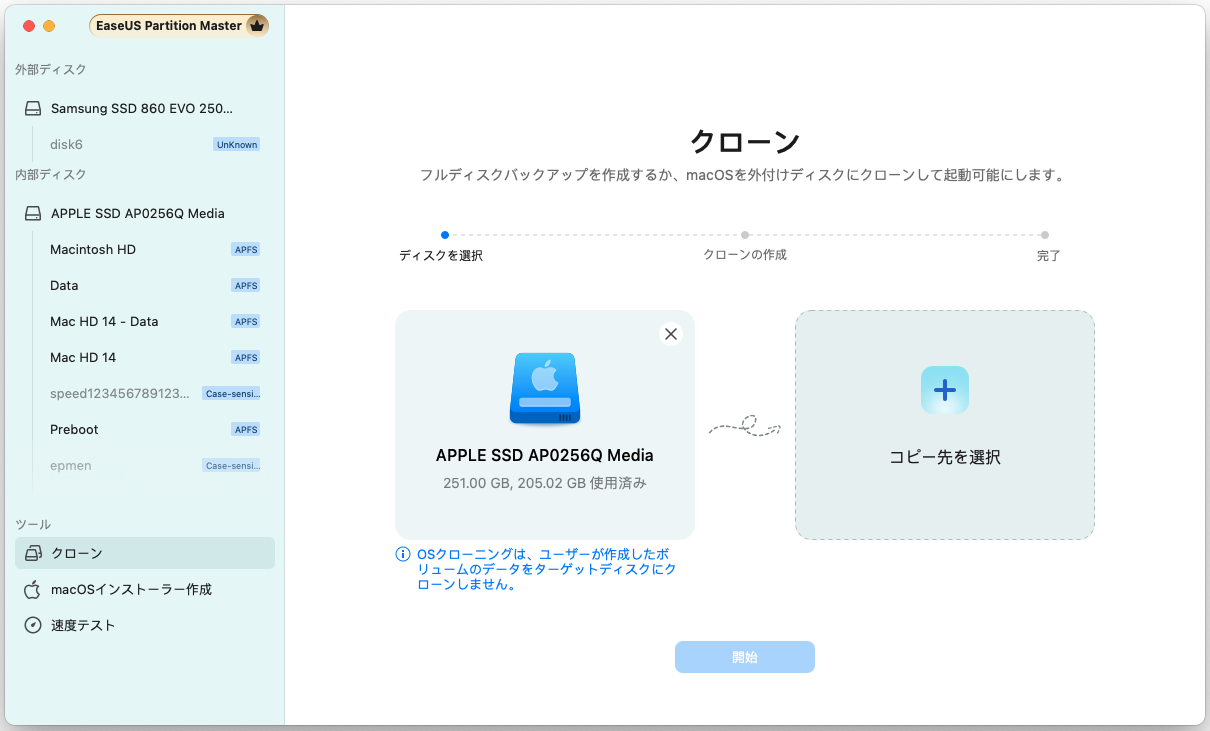Click the blue plus icon to add destination
The image size is (1210, 731).
[x=944, y=390]
